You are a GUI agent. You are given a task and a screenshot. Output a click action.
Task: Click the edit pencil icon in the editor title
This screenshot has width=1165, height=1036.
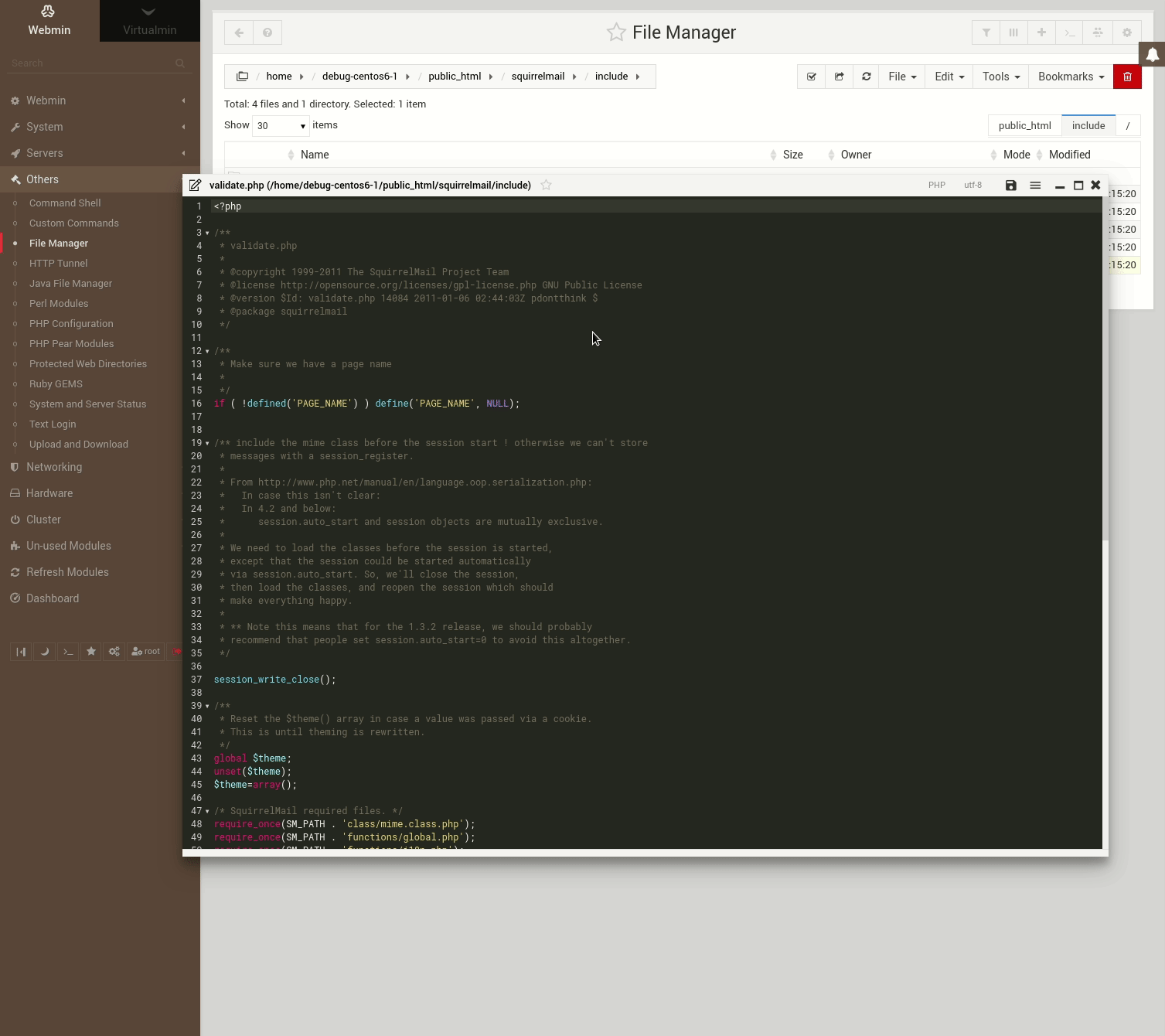195,186
